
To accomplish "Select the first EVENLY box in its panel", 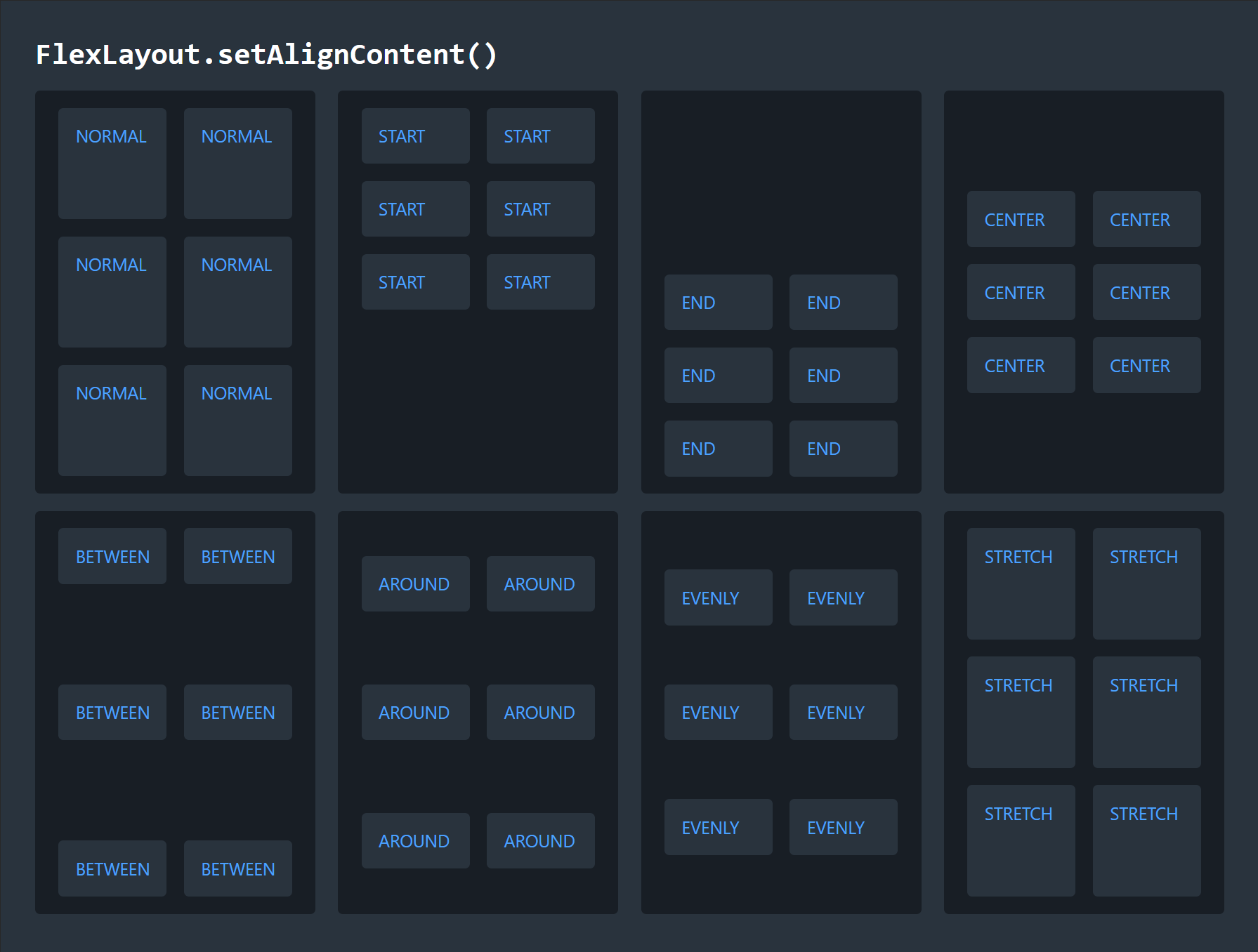I will (x=719, y=597).
